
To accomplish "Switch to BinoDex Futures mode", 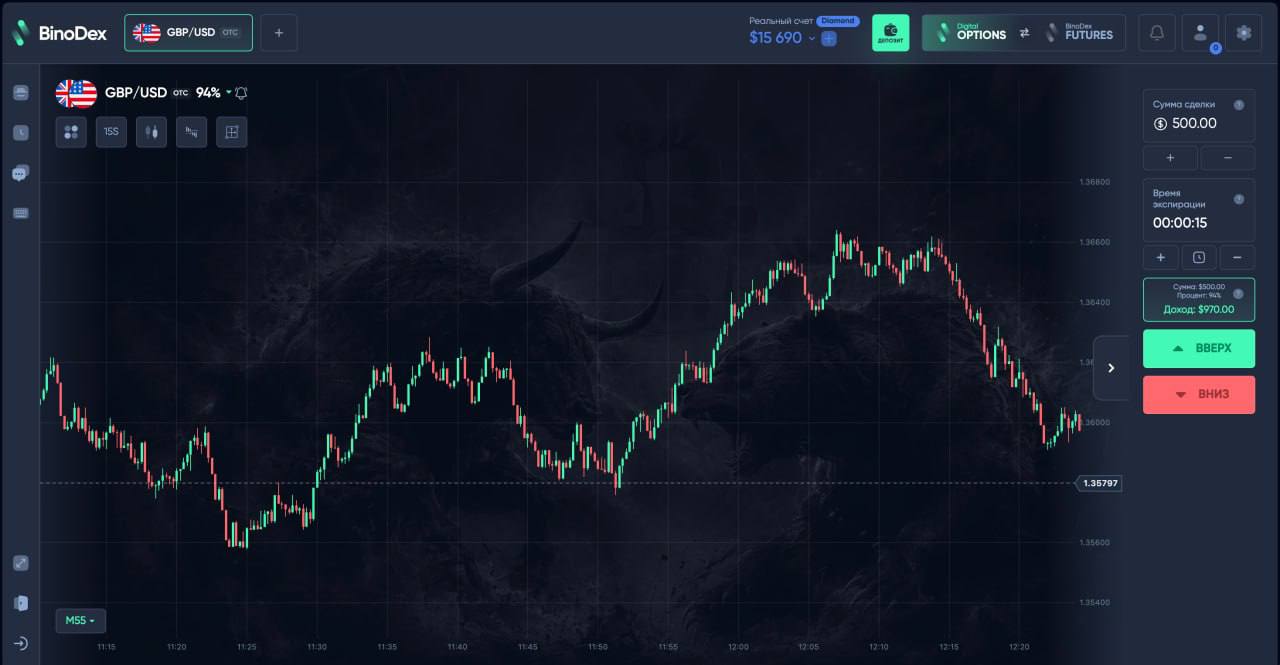I will pos(1079,33).
